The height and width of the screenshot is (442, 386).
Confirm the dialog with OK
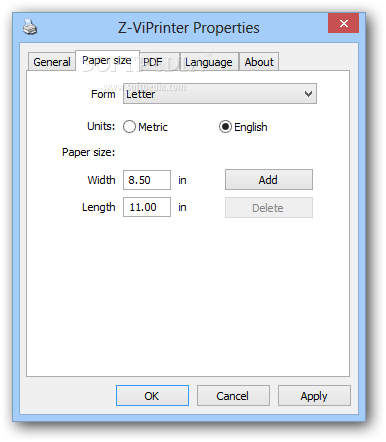pos(152,396)
